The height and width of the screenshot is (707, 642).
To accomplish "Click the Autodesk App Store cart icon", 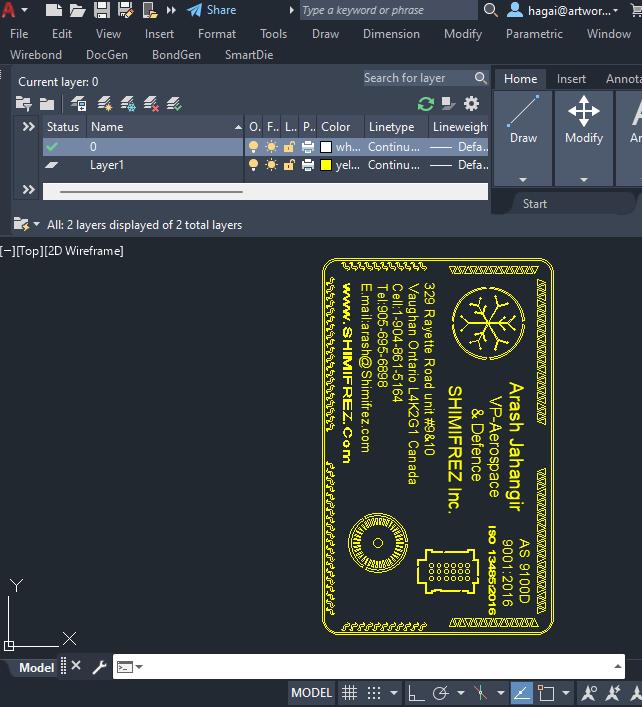I will click(x=637, y=10).
